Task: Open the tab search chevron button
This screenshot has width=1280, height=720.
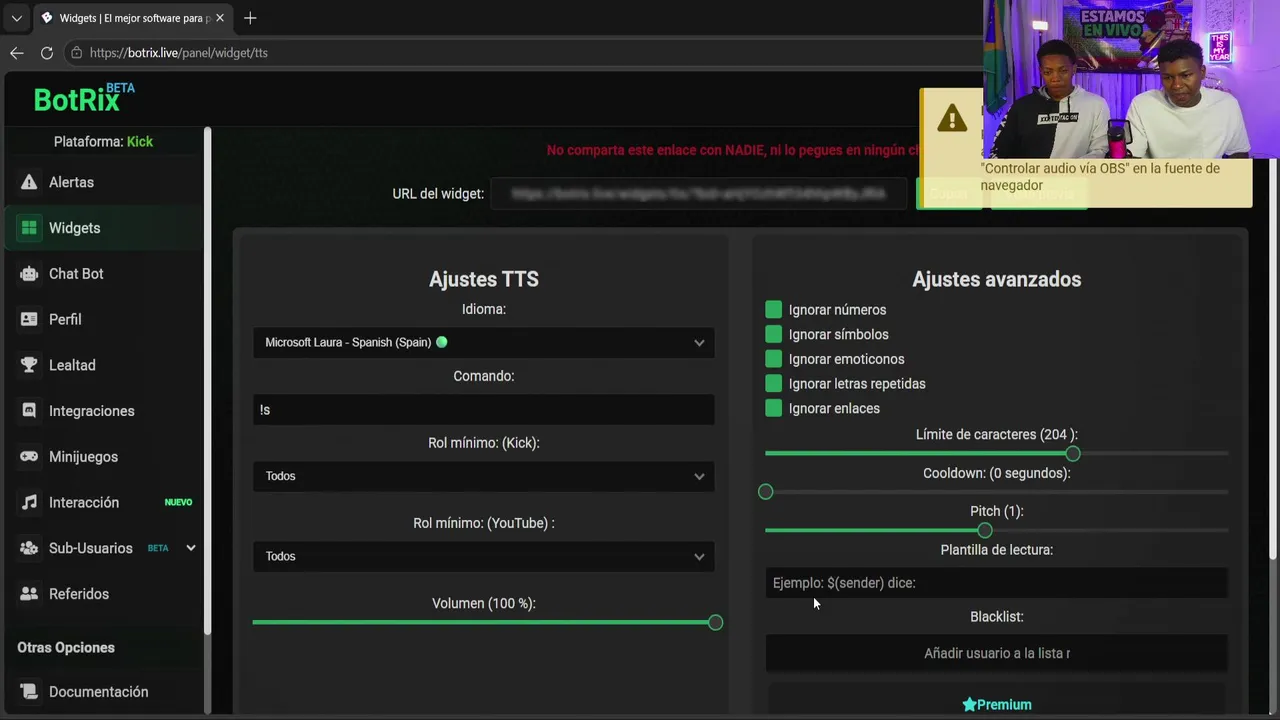Action: pyautogui.click(x=16, y=18)
